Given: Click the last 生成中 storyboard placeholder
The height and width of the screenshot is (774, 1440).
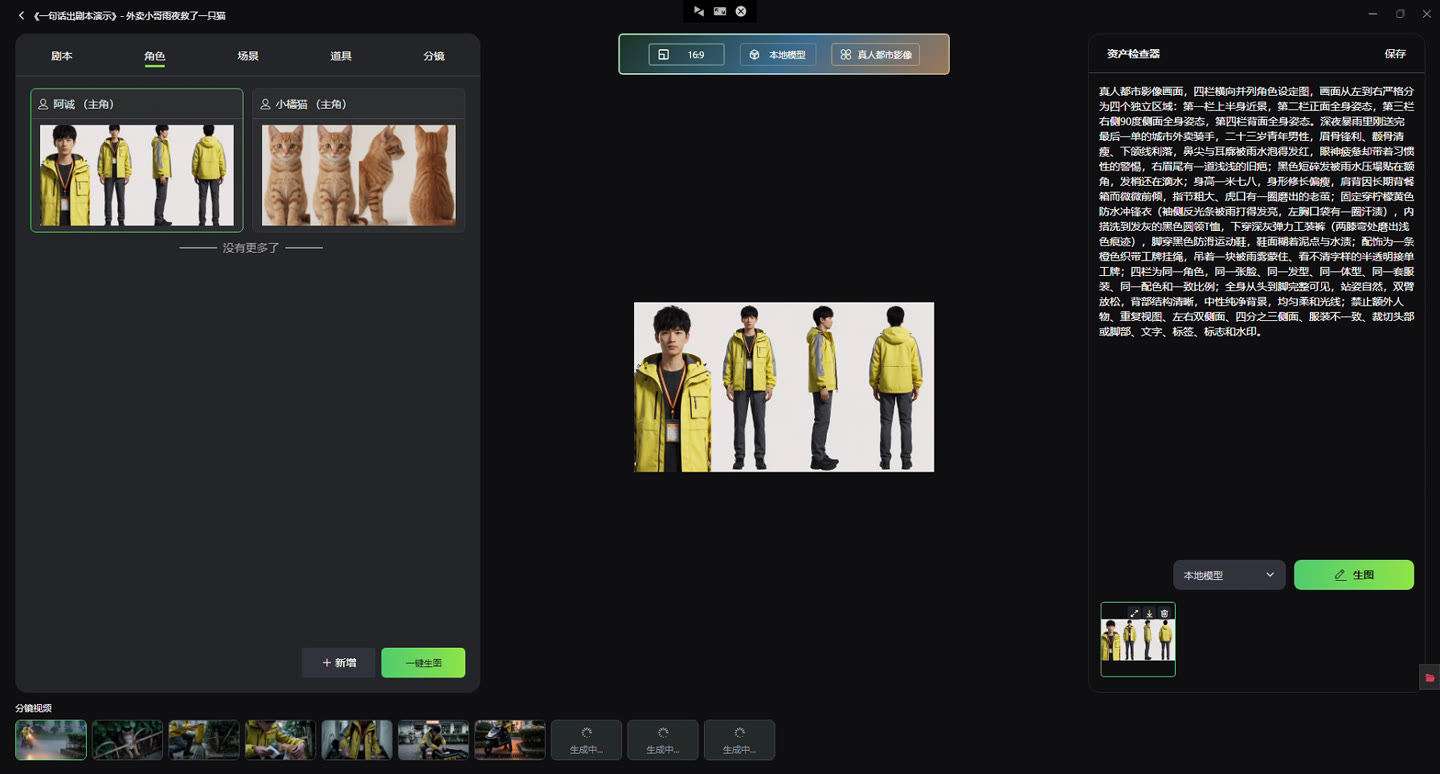Looking at the screenshot, I should 739,740.
